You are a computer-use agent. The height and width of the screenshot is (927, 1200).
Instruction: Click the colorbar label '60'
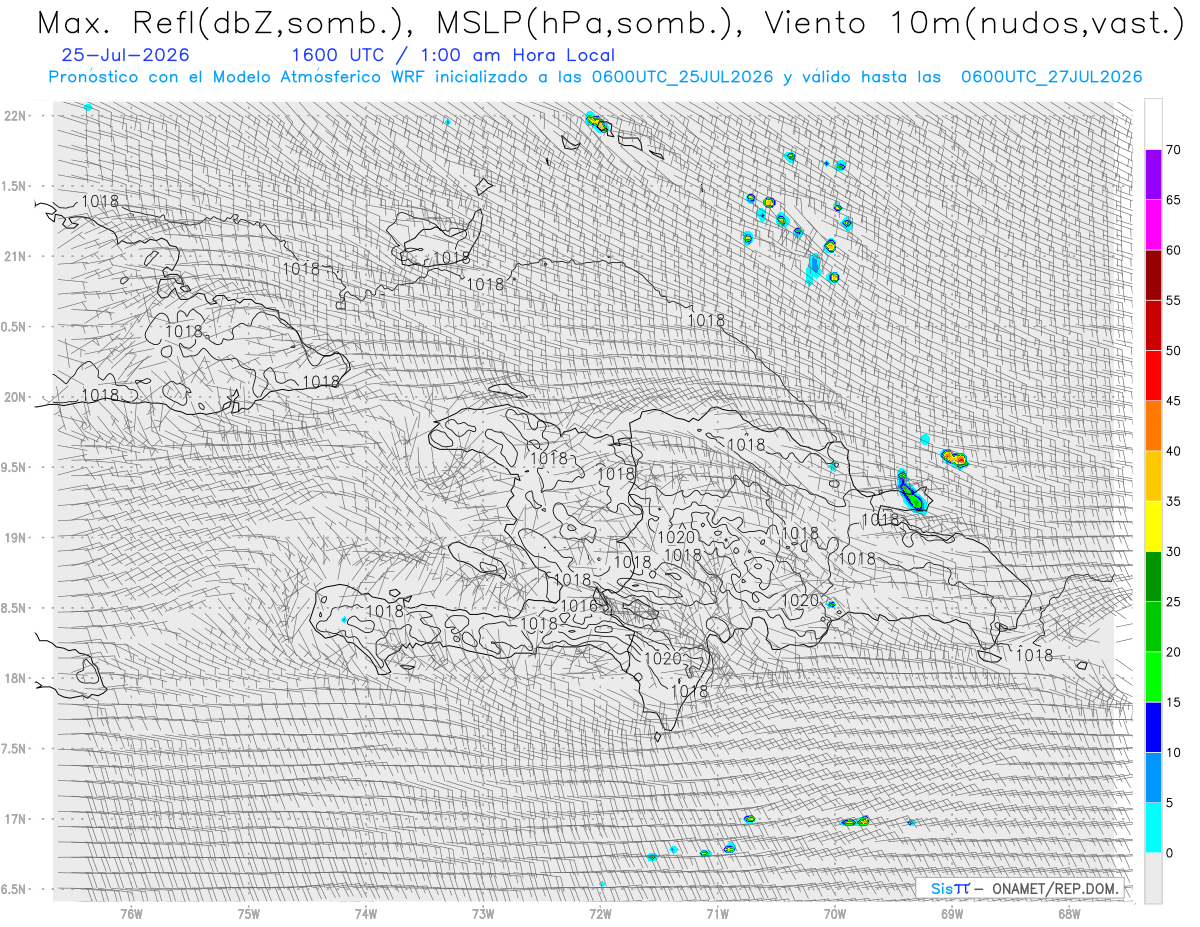coord(1173,250)
